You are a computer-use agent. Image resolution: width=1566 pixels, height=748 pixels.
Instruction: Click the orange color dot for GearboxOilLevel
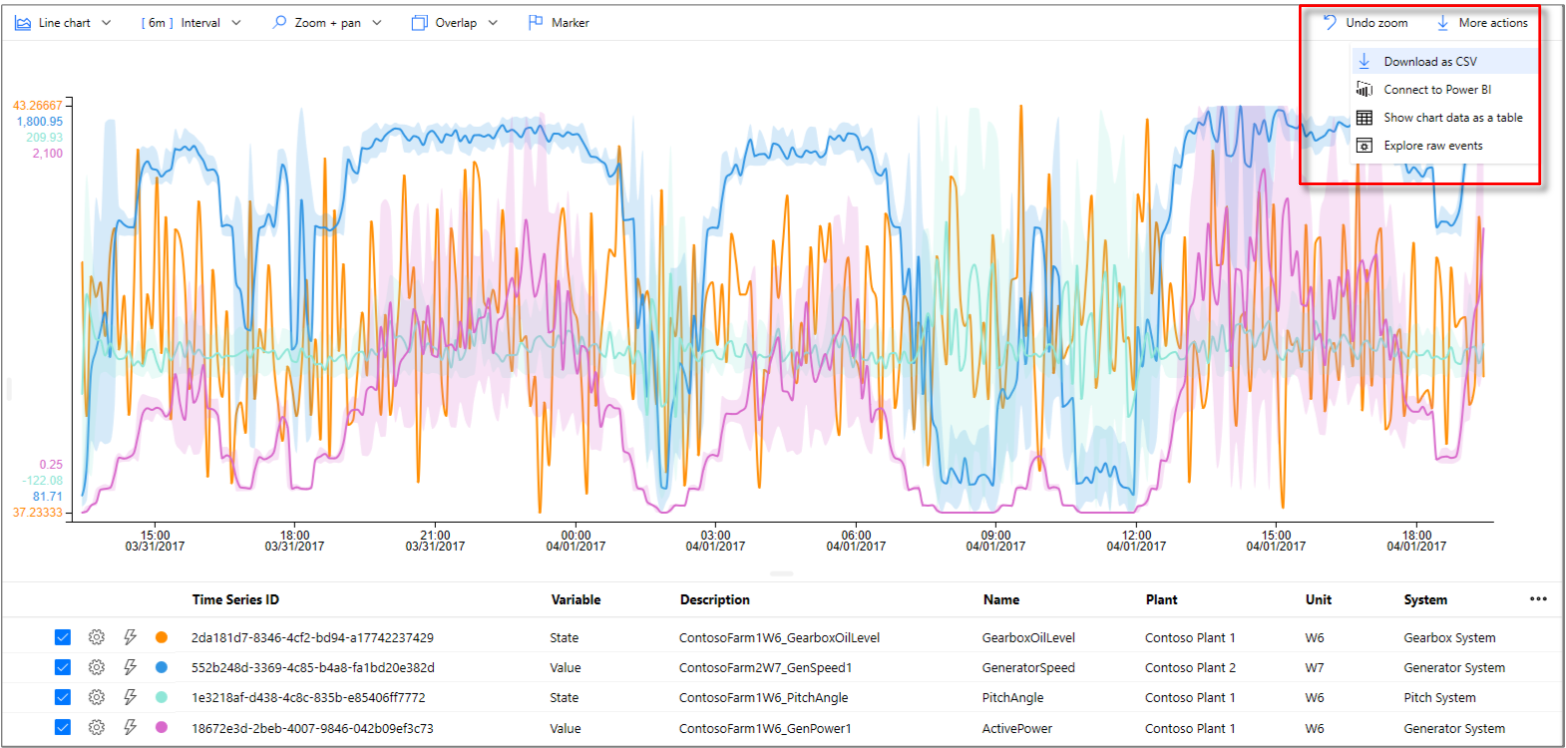tap(161, 637)
